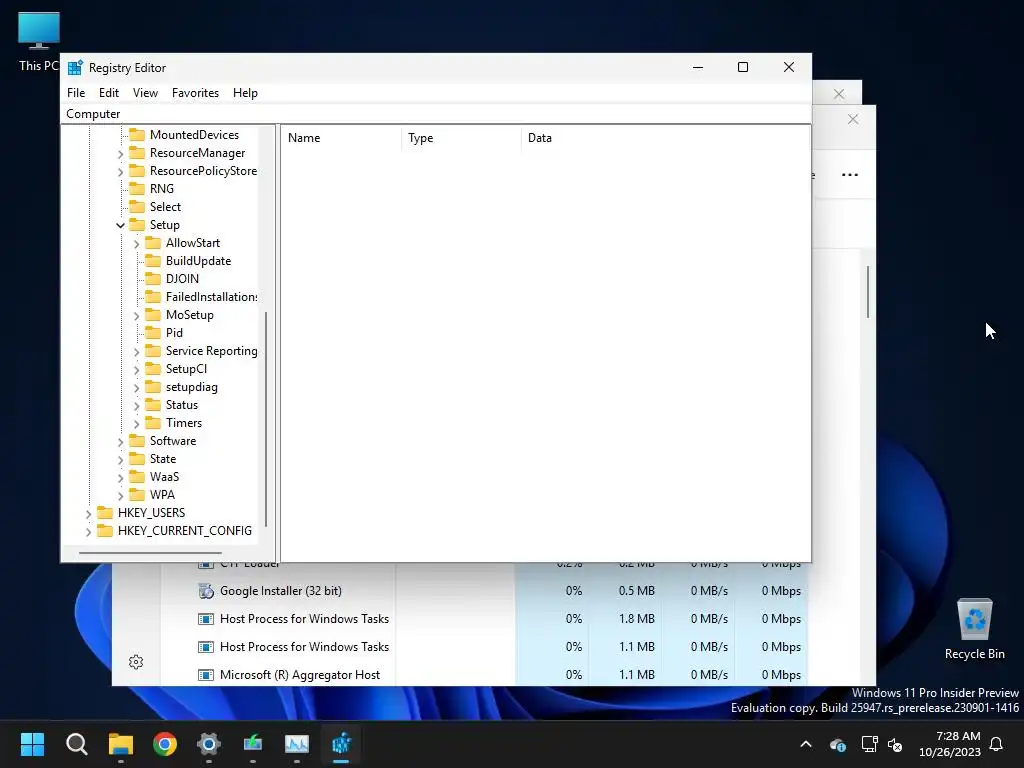Expand the AllowStart key

click(x=136, y=244)
